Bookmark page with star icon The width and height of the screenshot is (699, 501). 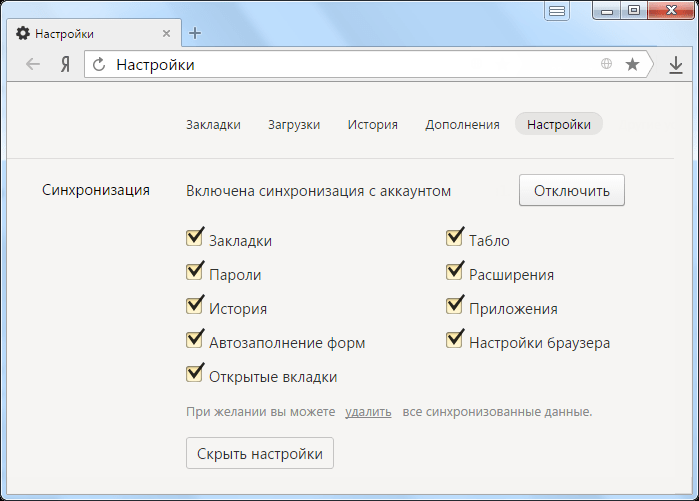632,64
